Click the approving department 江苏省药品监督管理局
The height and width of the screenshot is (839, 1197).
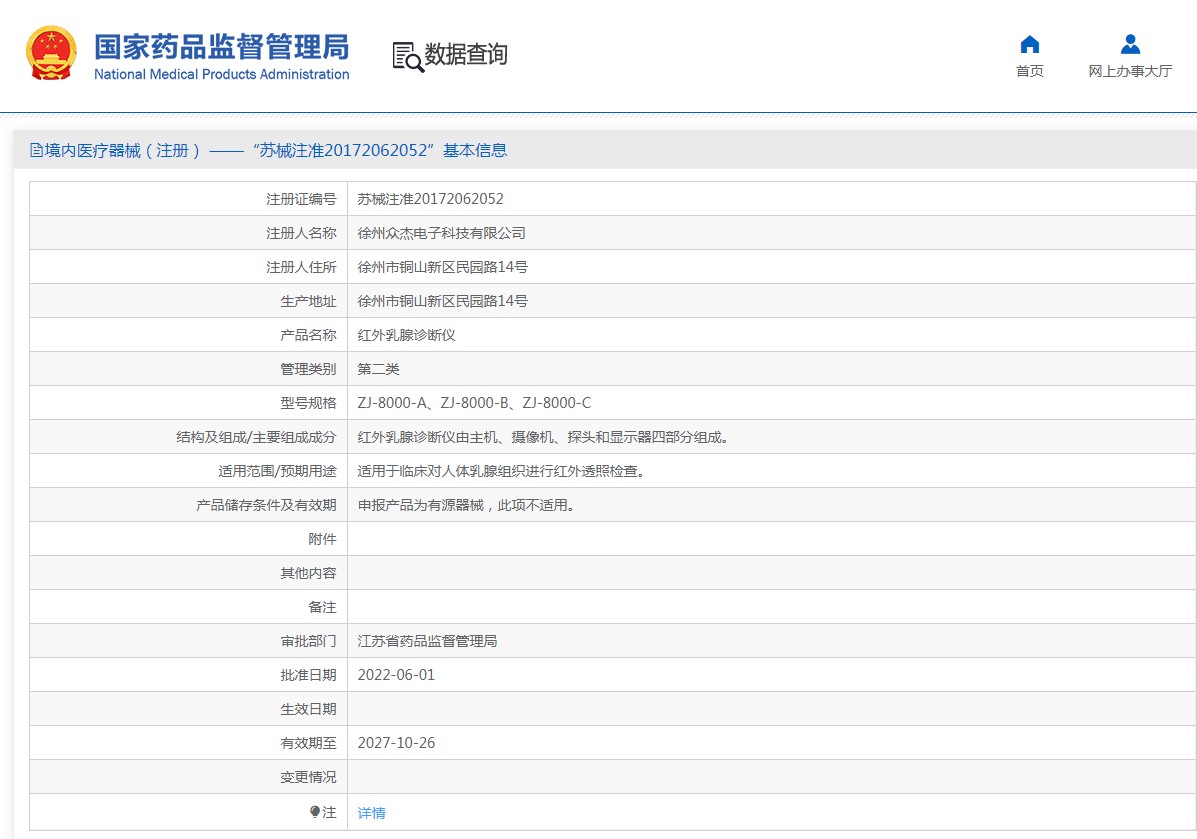(427, 641)
